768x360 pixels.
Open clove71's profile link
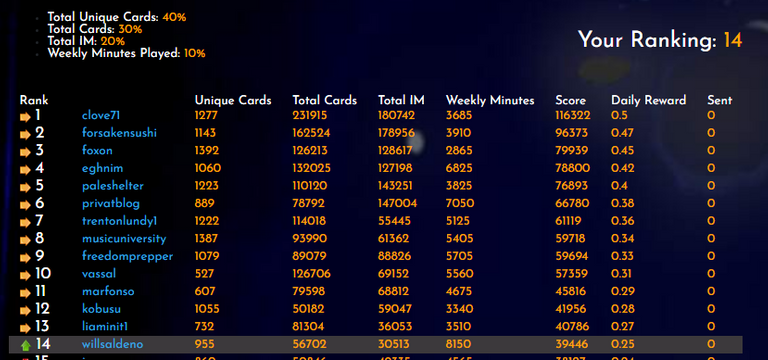coord(101,116)
